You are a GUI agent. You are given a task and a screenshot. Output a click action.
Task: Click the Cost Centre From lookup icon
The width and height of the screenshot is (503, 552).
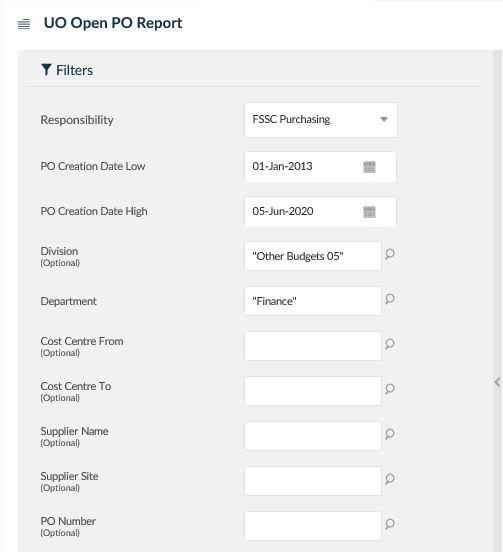[x=389, y=344]
